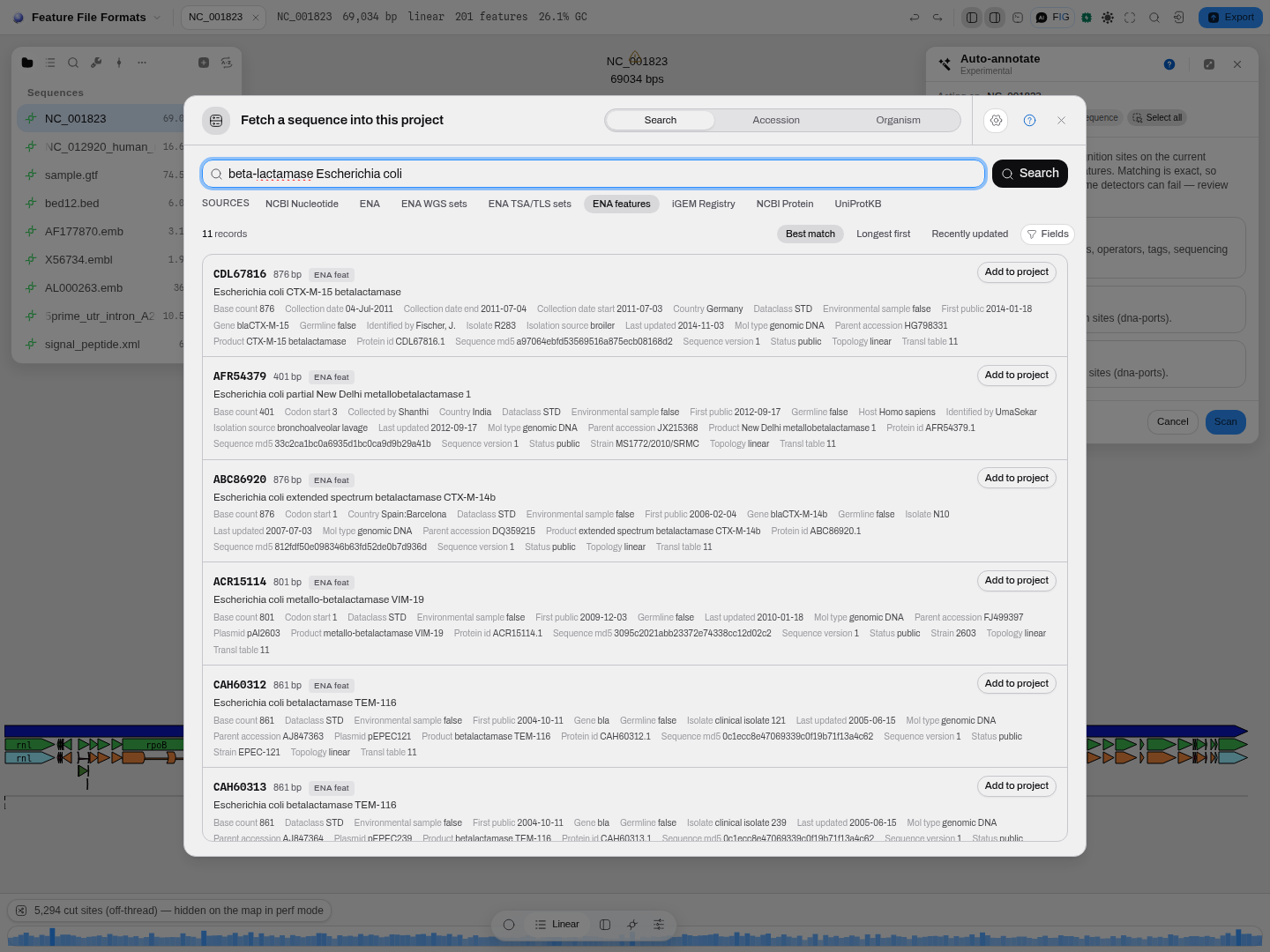Click the undo arrow in top toolbar
The width and height of the screenshot is (1270, 952).
point(915,17)
